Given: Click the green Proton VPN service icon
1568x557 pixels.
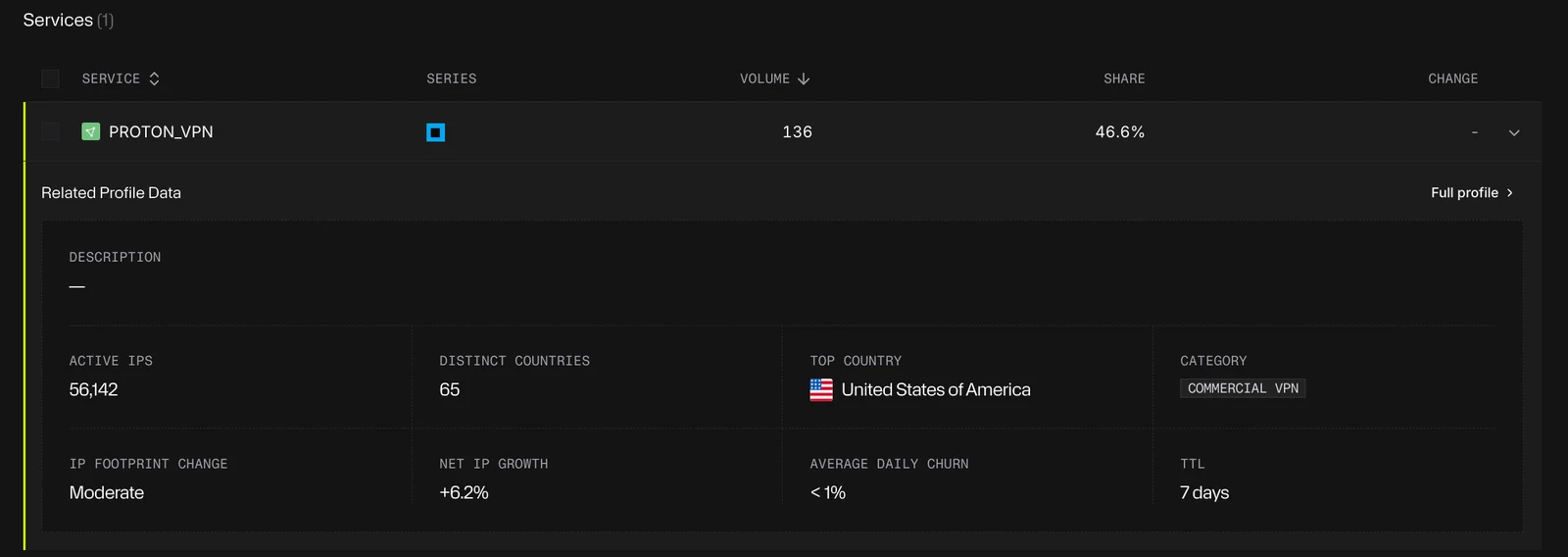Looking at the screenshot, I should click(90, 131).
